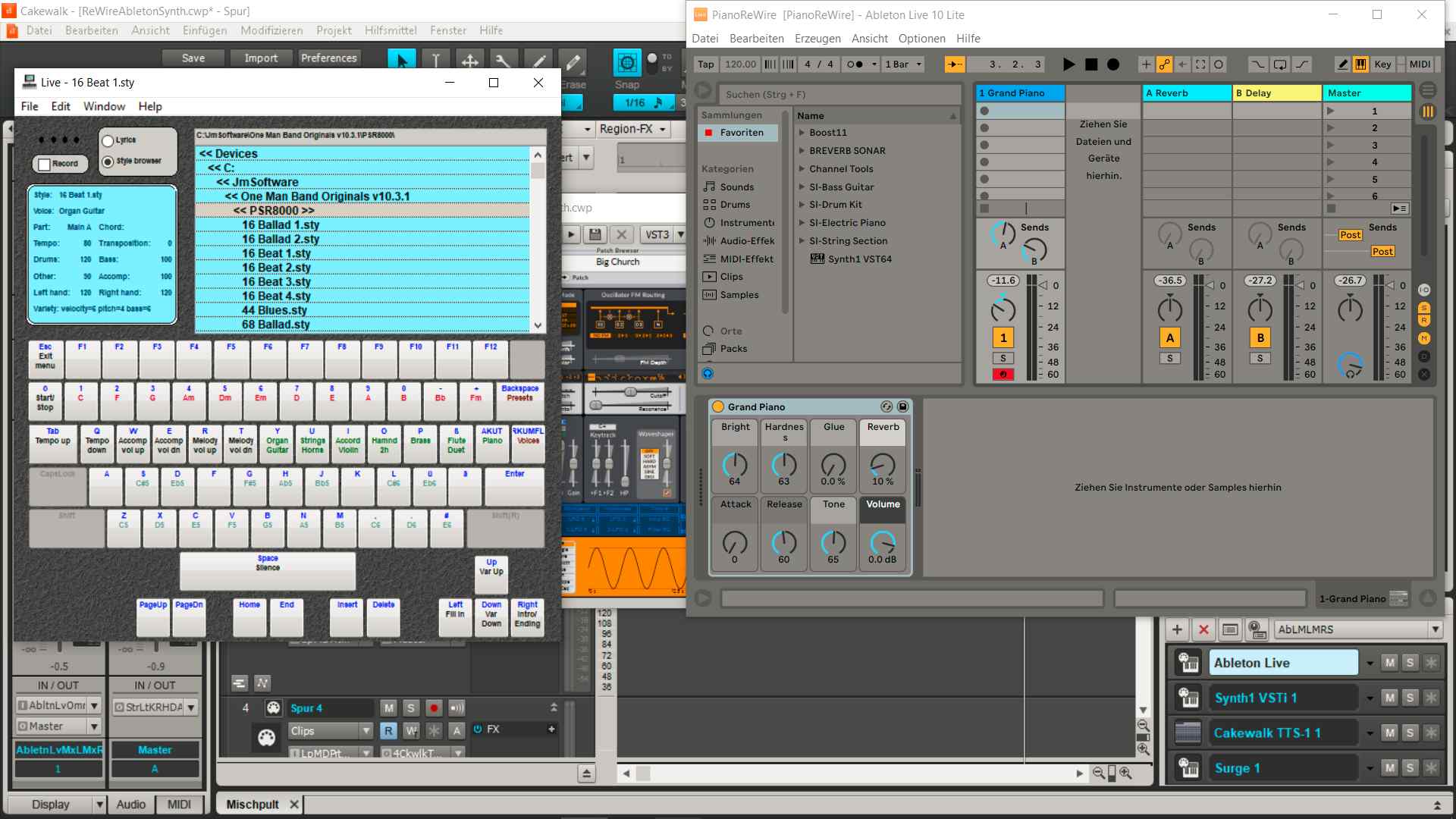Open the Erzeugen menu in Ableton Live
Screen dimensions: 1456x819
click(817, 39)
